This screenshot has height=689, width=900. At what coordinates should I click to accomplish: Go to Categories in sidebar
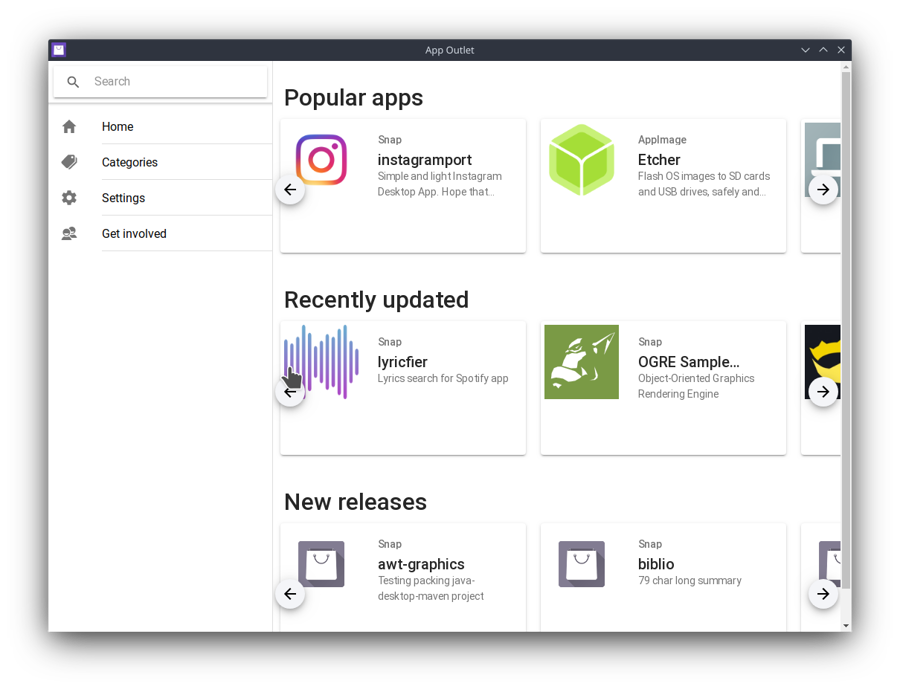coord(130,162)
